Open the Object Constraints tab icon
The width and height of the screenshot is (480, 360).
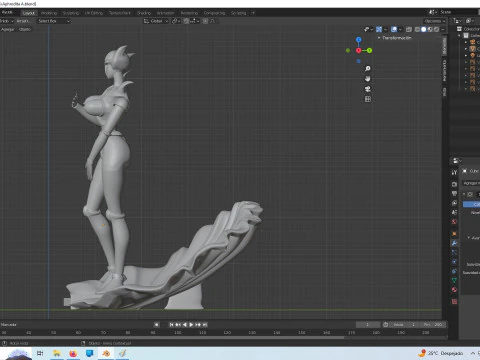coord(454,271)
